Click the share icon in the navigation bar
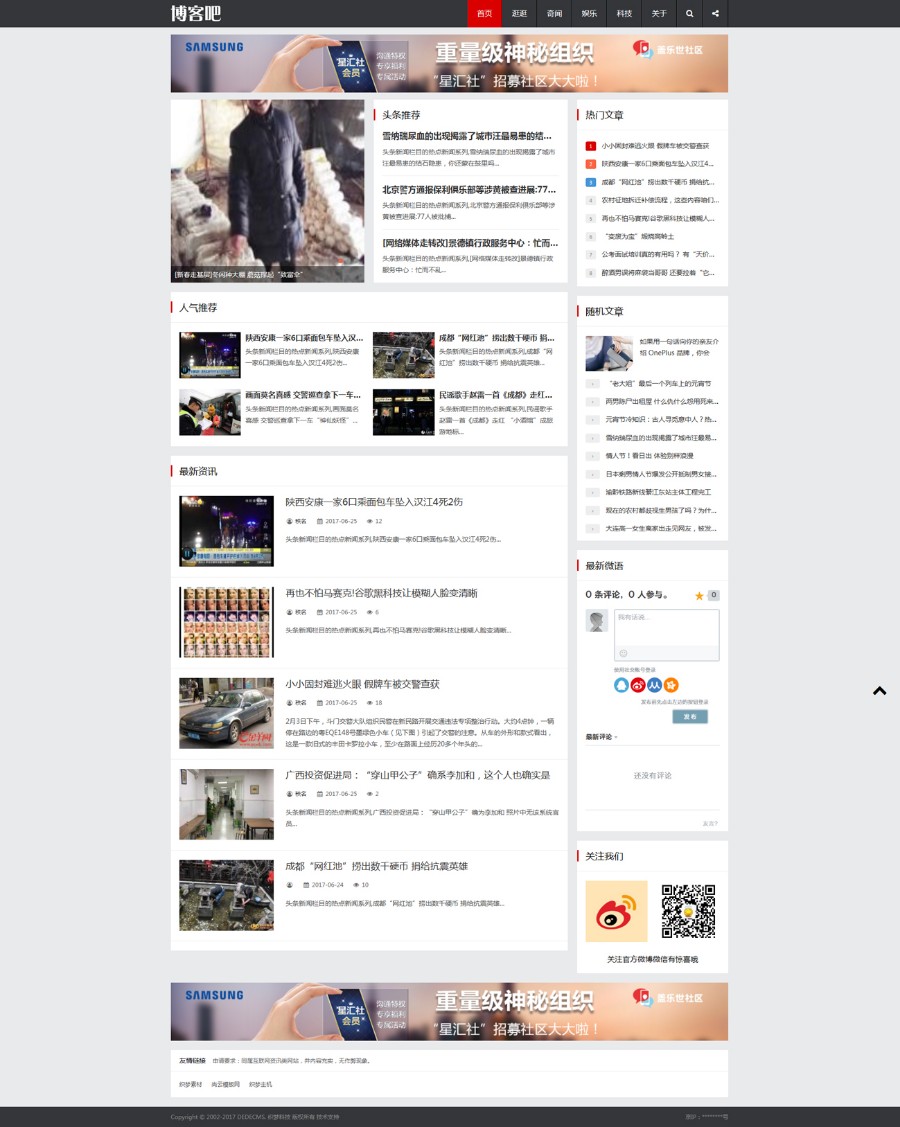The height and width of the screenshot is (1127, 900). coord(715,13)
